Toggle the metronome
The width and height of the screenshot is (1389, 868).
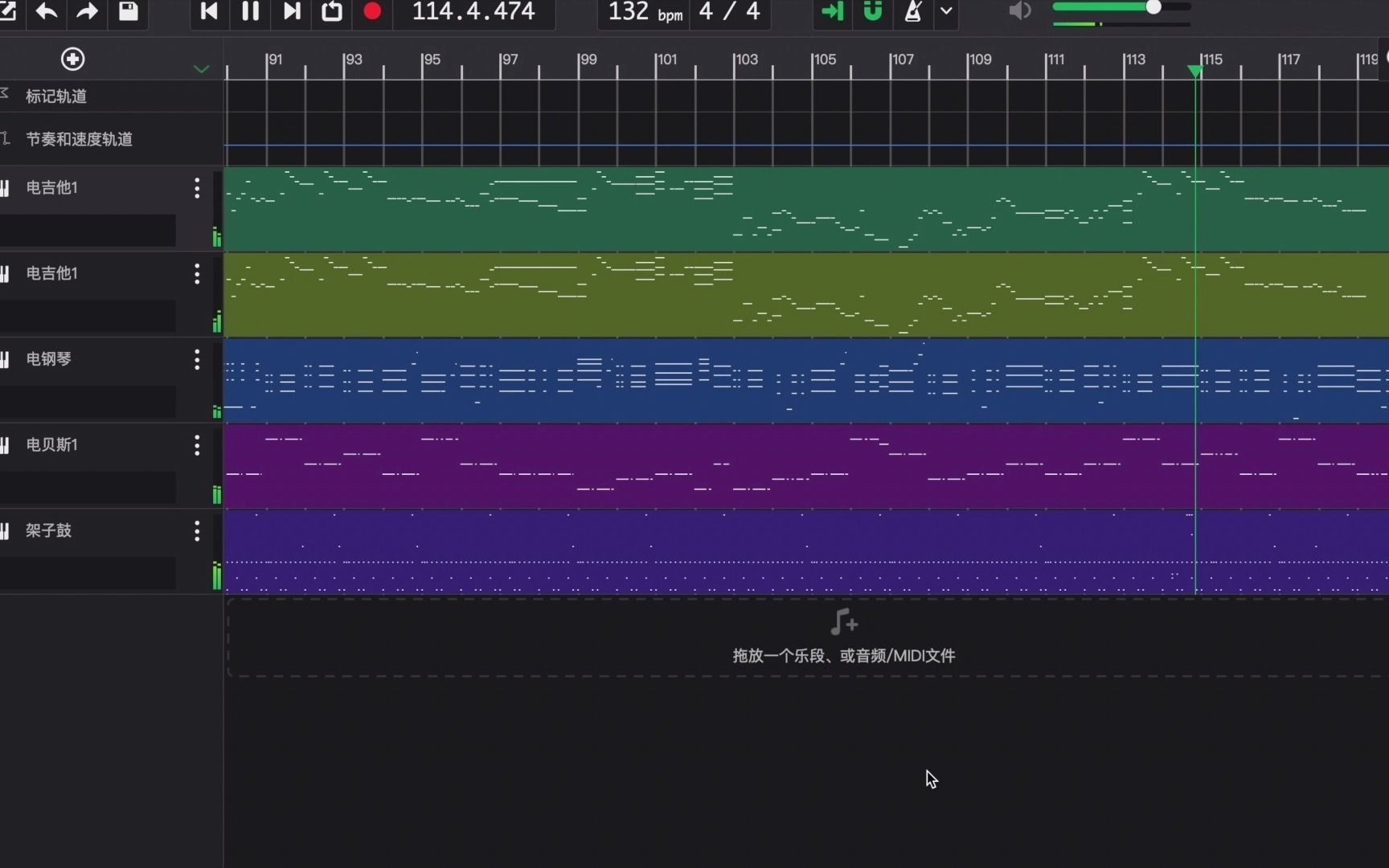[913, 11]
